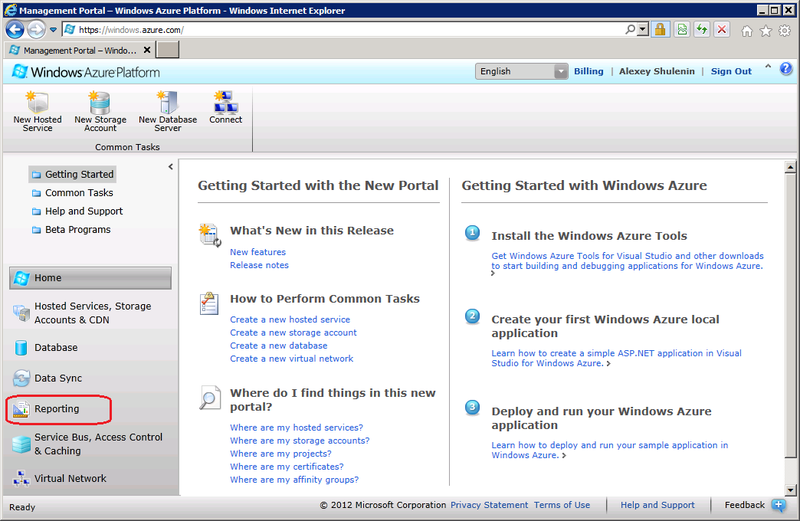Click the magnifier icon beside Where do I find things
The width and height of the screenshot is (800, 521).
(x=210, y=398)
